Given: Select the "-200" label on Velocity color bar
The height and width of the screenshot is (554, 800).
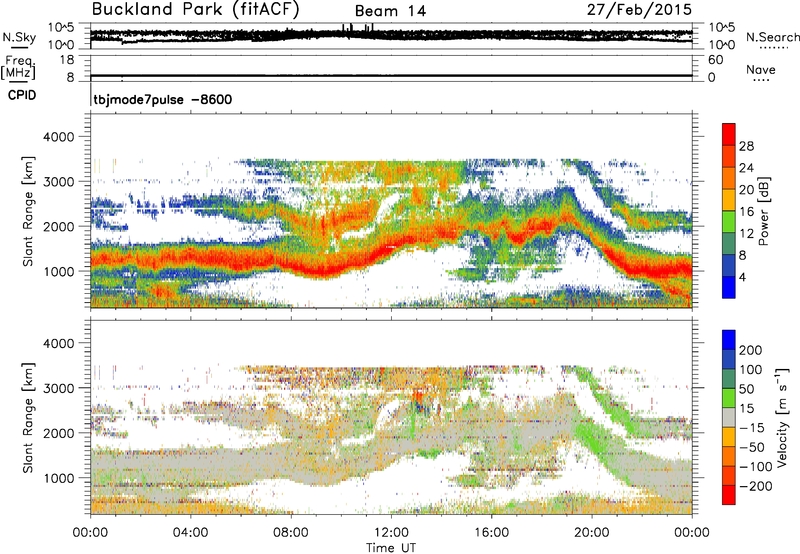Looking at the screenshot, I should [x=756, y=486].
